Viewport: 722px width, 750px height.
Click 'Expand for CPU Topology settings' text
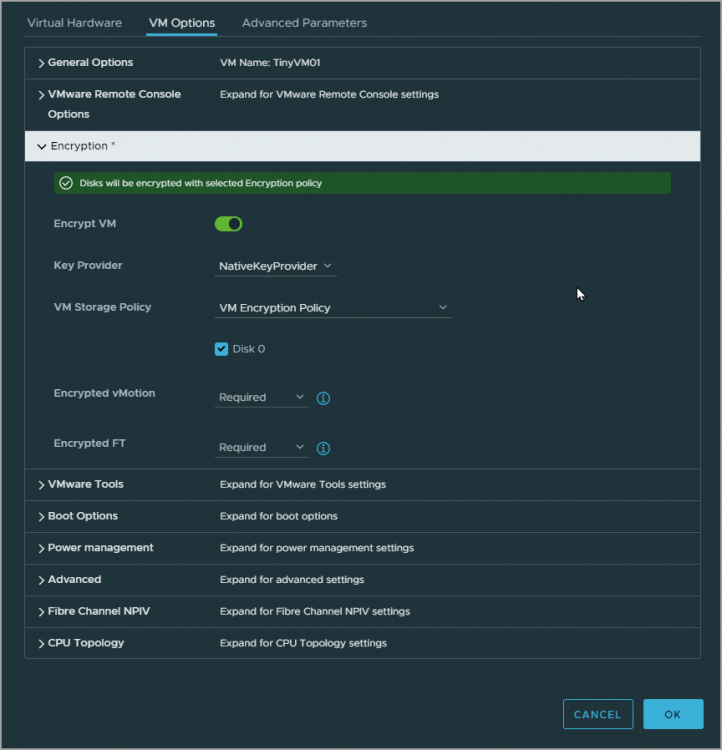(303, 643)
